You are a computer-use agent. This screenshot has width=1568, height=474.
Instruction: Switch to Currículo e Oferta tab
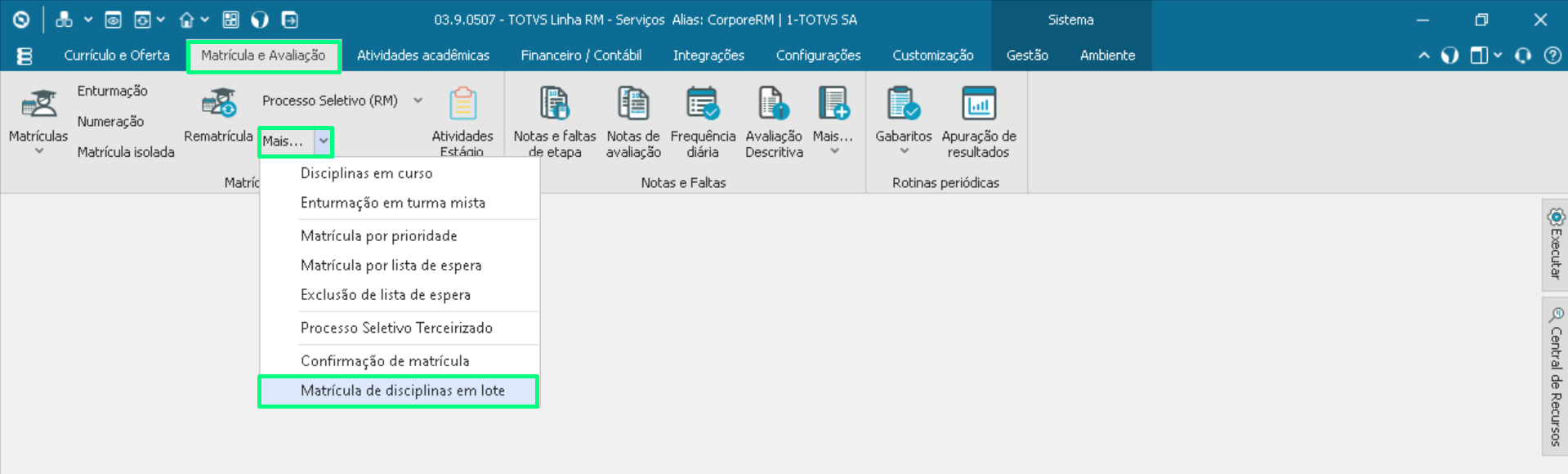117,56
